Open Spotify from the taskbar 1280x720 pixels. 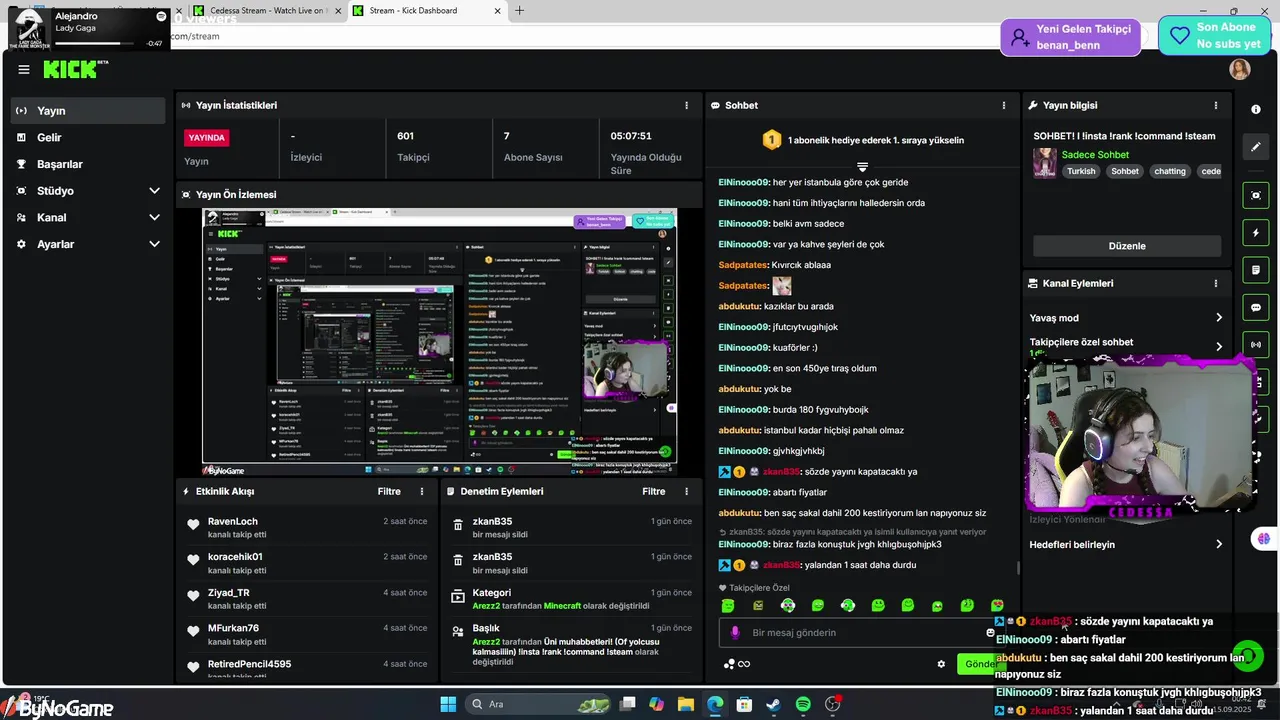point(803,704)
